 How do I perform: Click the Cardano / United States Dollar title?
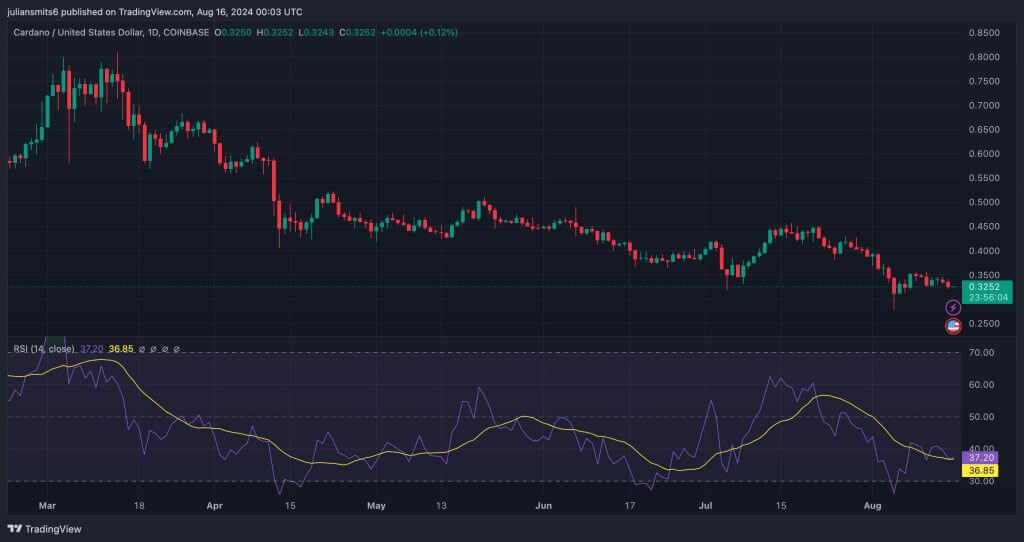click(x=77, y=33)
